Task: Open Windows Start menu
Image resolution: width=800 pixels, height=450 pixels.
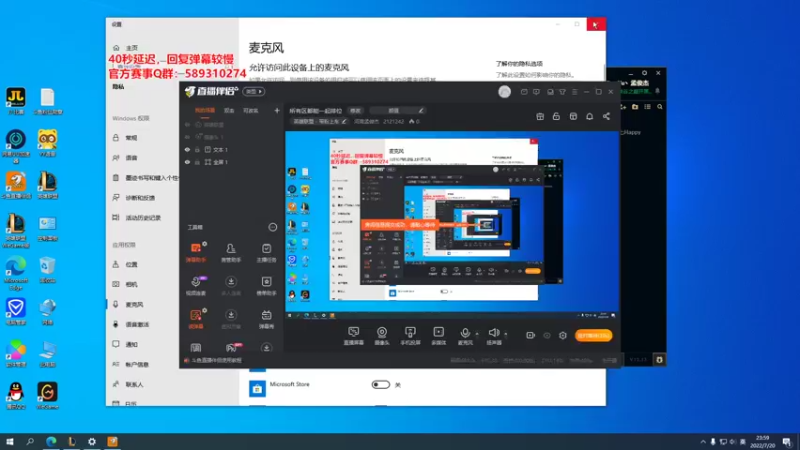Action: click(9, 441)
